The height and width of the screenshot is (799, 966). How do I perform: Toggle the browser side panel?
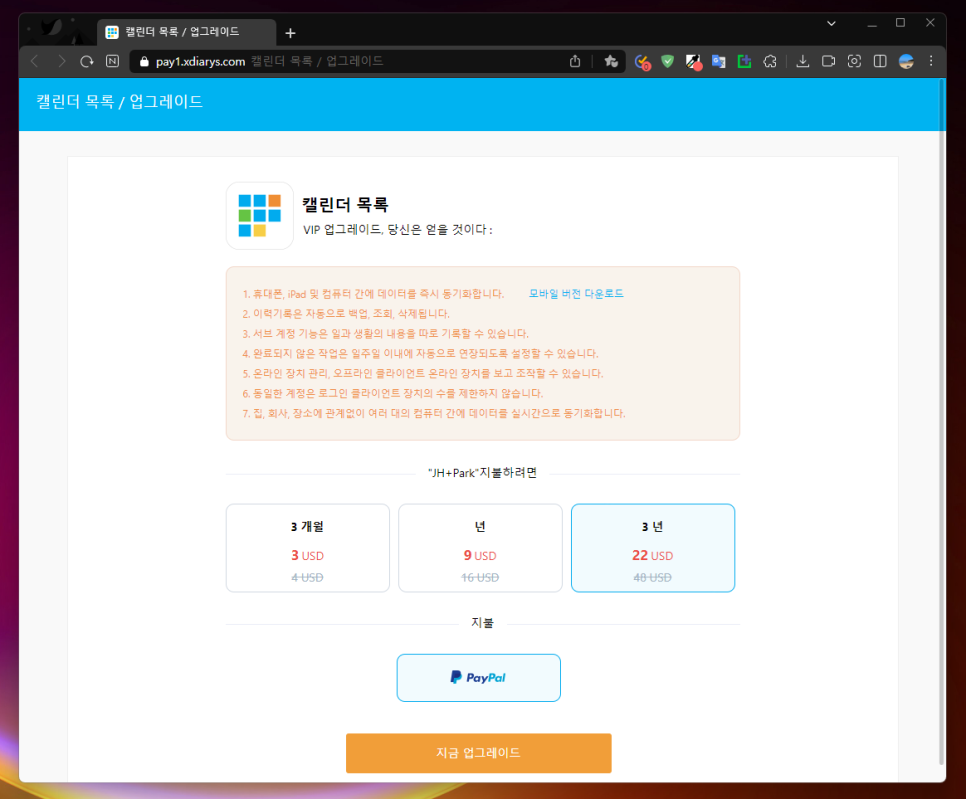880,61
